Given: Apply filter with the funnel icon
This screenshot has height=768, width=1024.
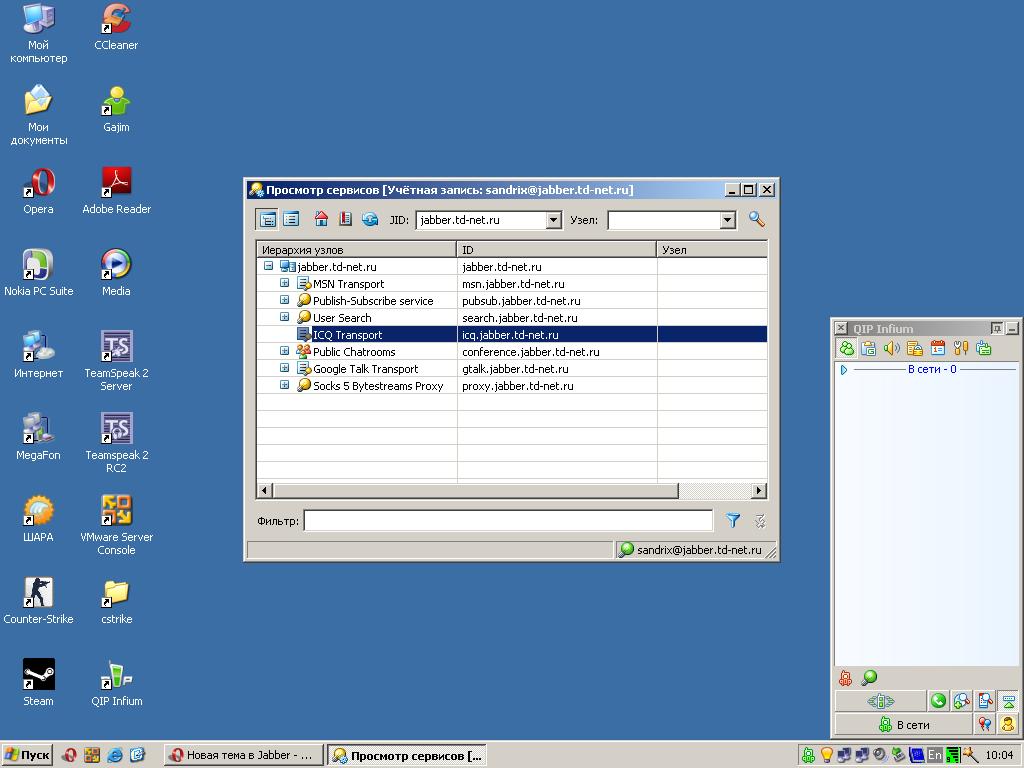Looking at the screenshot, I should 733,520.
